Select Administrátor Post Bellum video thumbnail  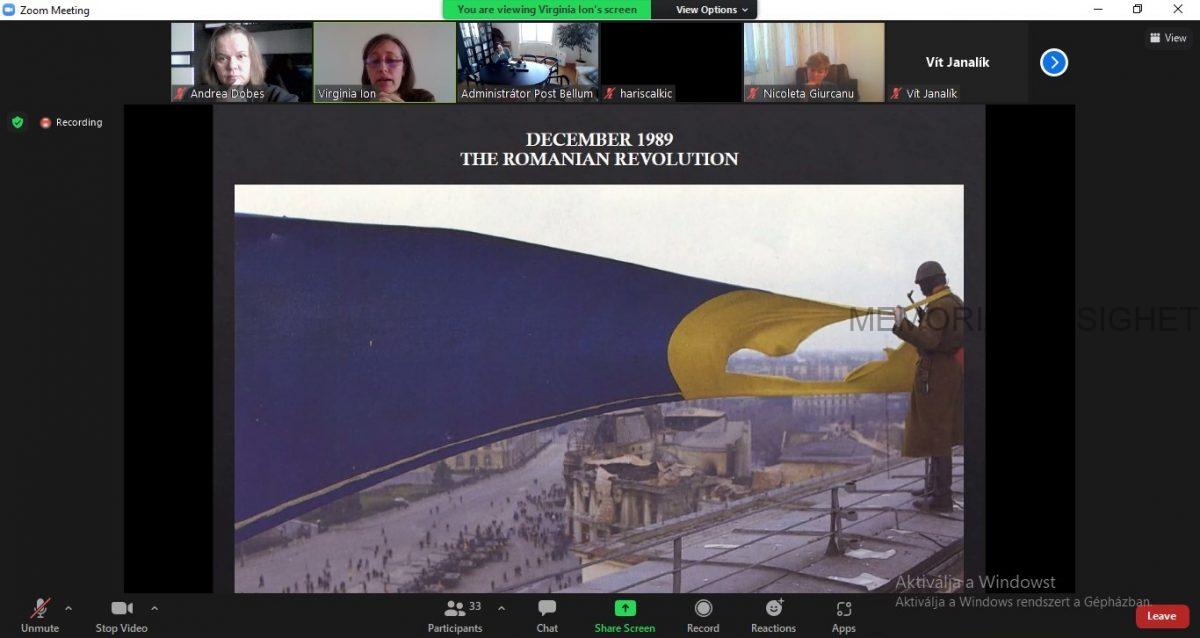pos(528,62)
